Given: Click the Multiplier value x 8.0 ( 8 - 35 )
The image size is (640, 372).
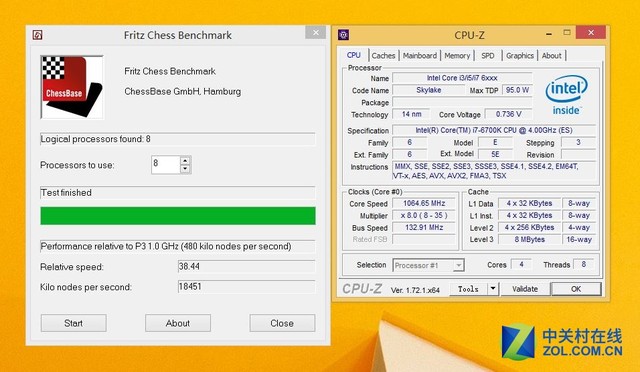Looking at the screenshot, I should click(424, 215).
